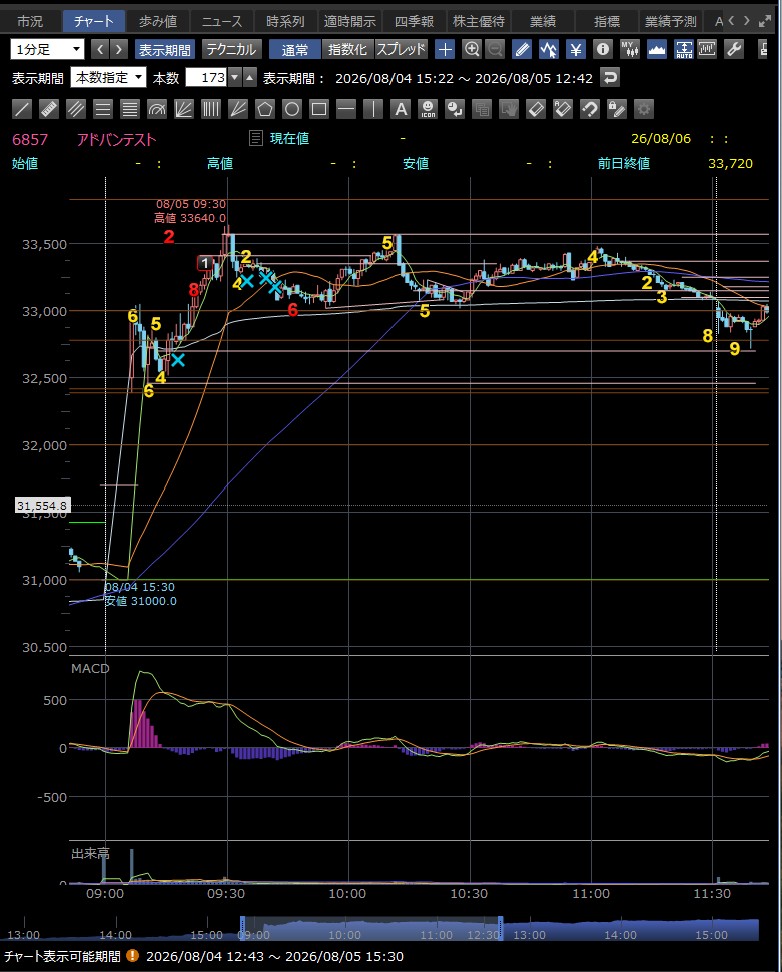Click the 本数 input field showing 173
Viewport: 782px width, 972px height.
pyautogui.click(x=207, y=77)
